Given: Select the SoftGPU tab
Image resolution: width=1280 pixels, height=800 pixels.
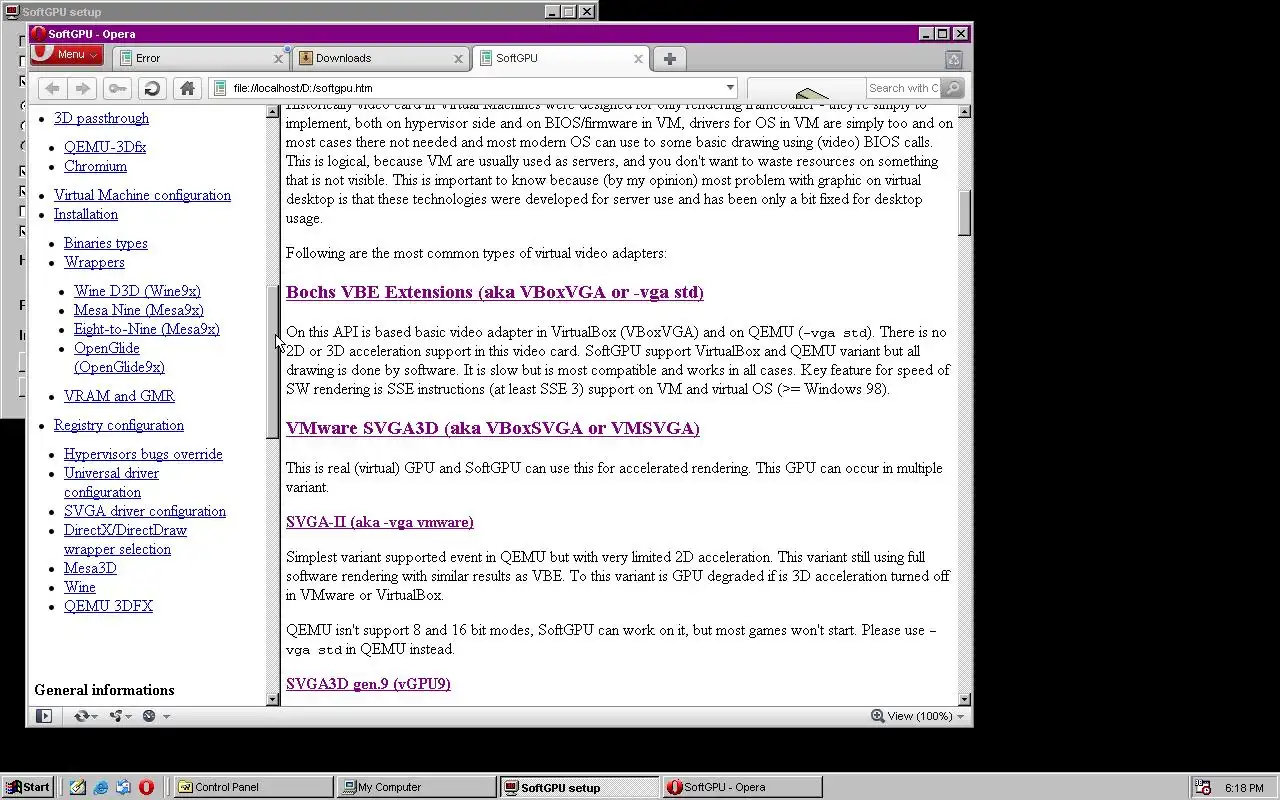Looking at the screenshot, I should [560, 58].
